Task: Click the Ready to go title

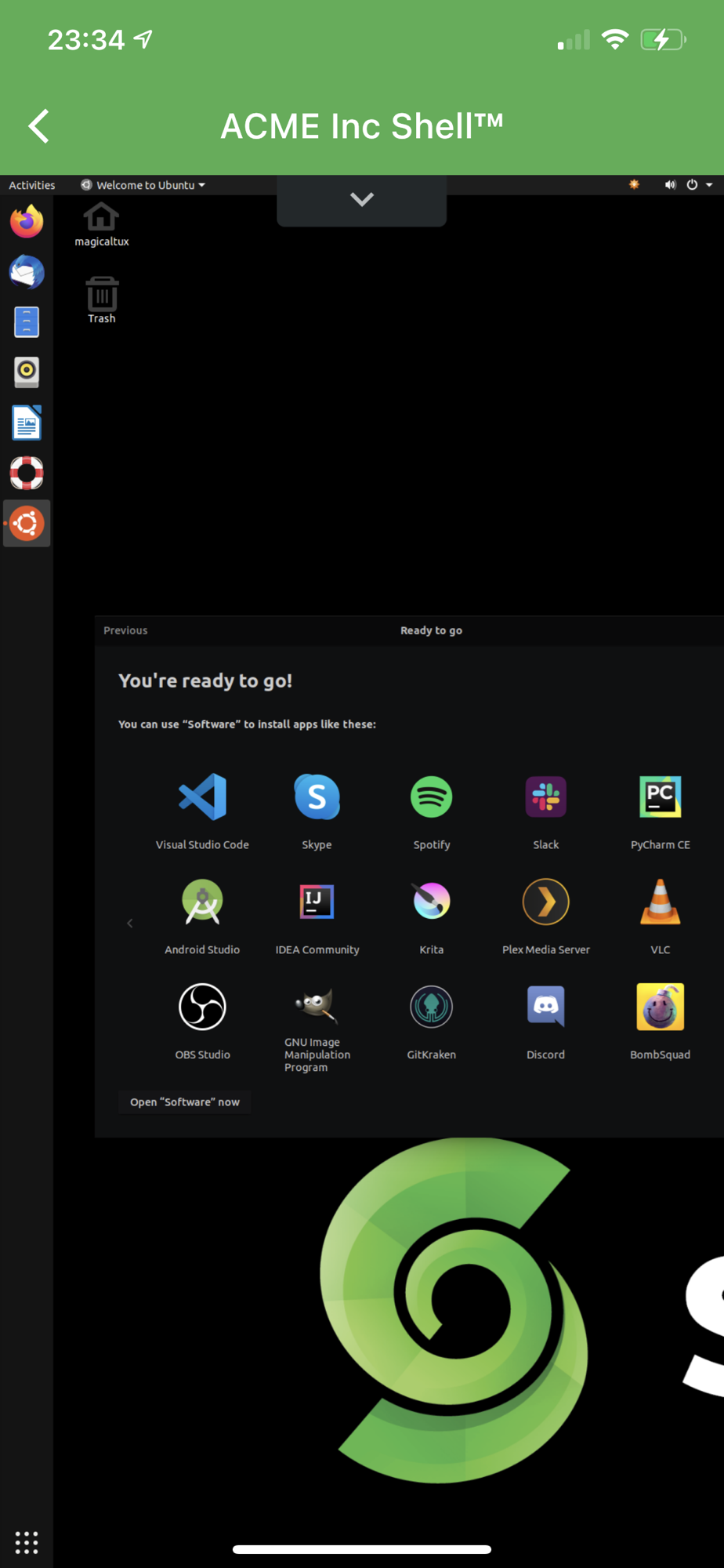Action: point(431,630)
